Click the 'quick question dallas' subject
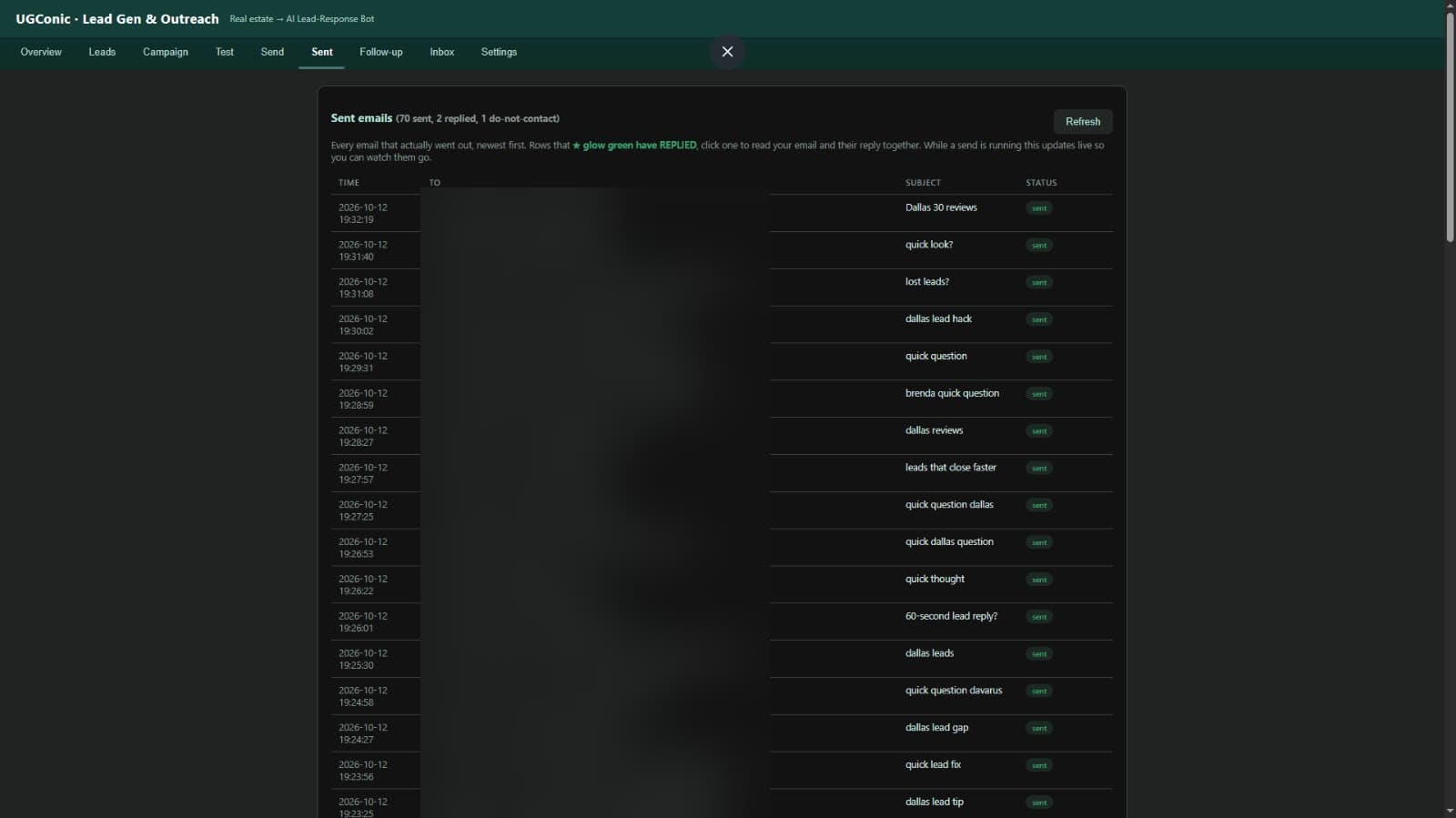1456x818 pixels. click(949, 505)
